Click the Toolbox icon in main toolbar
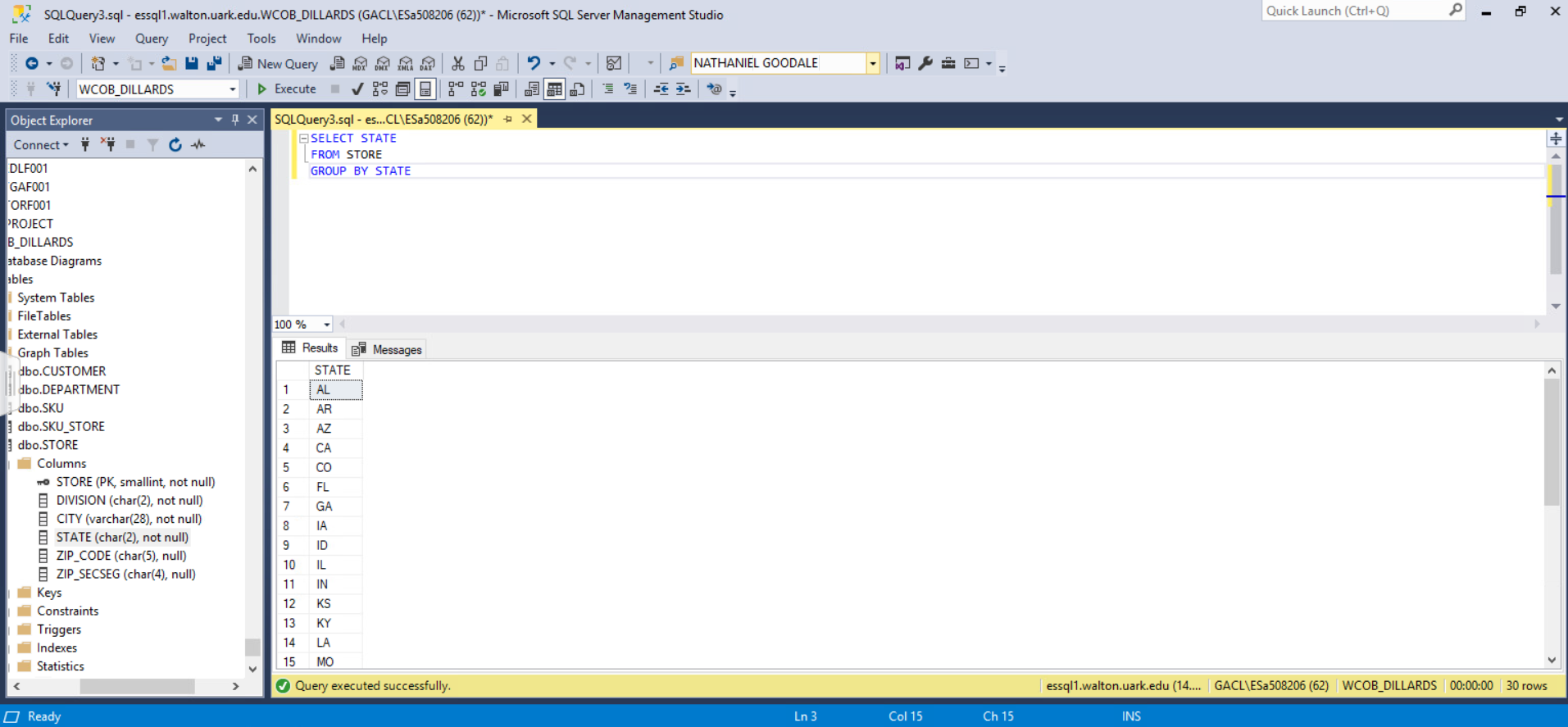1568x727 pixels. pos(948,63)
